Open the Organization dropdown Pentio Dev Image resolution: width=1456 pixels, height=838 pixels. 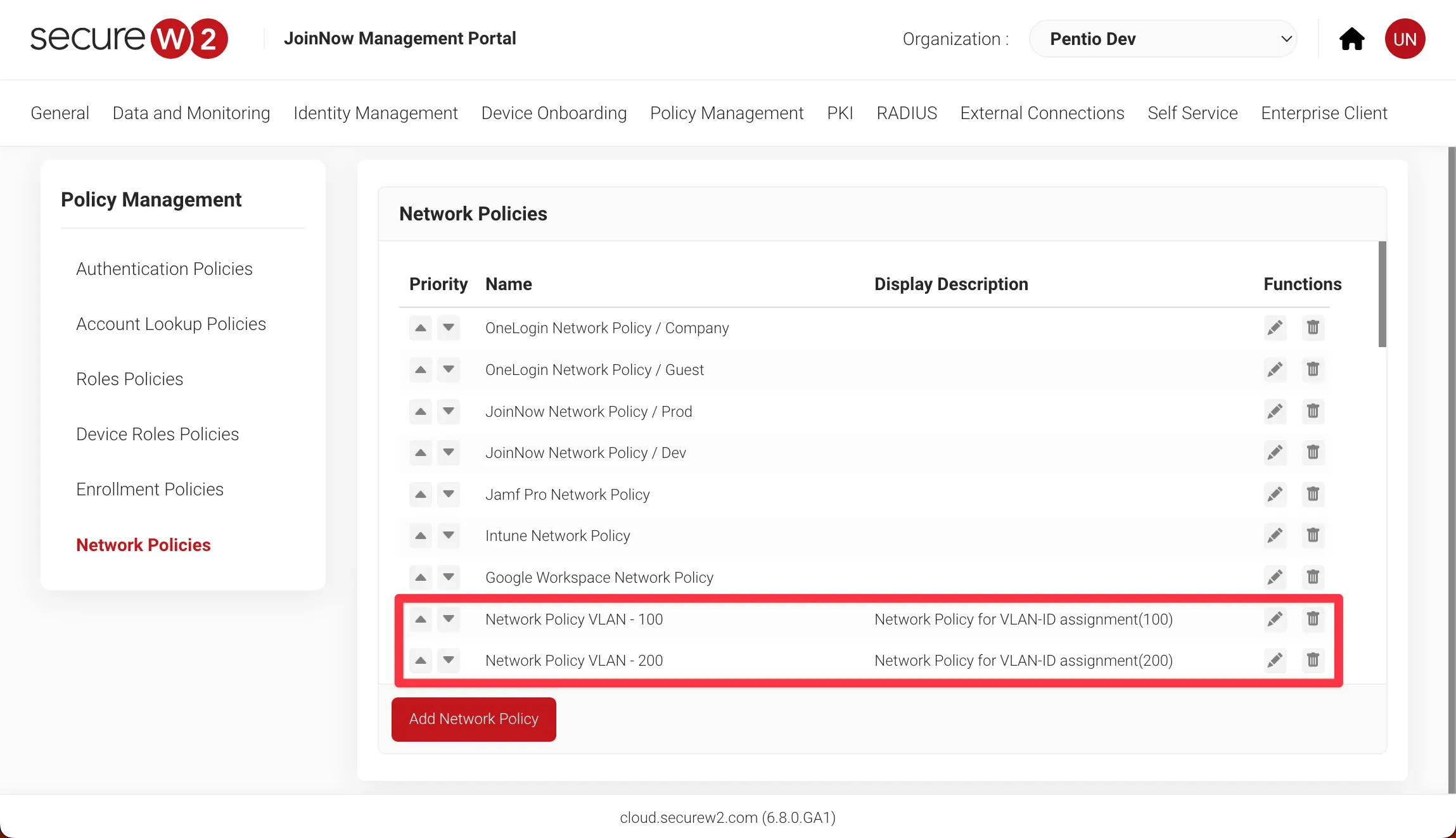tap(1163, 39)
